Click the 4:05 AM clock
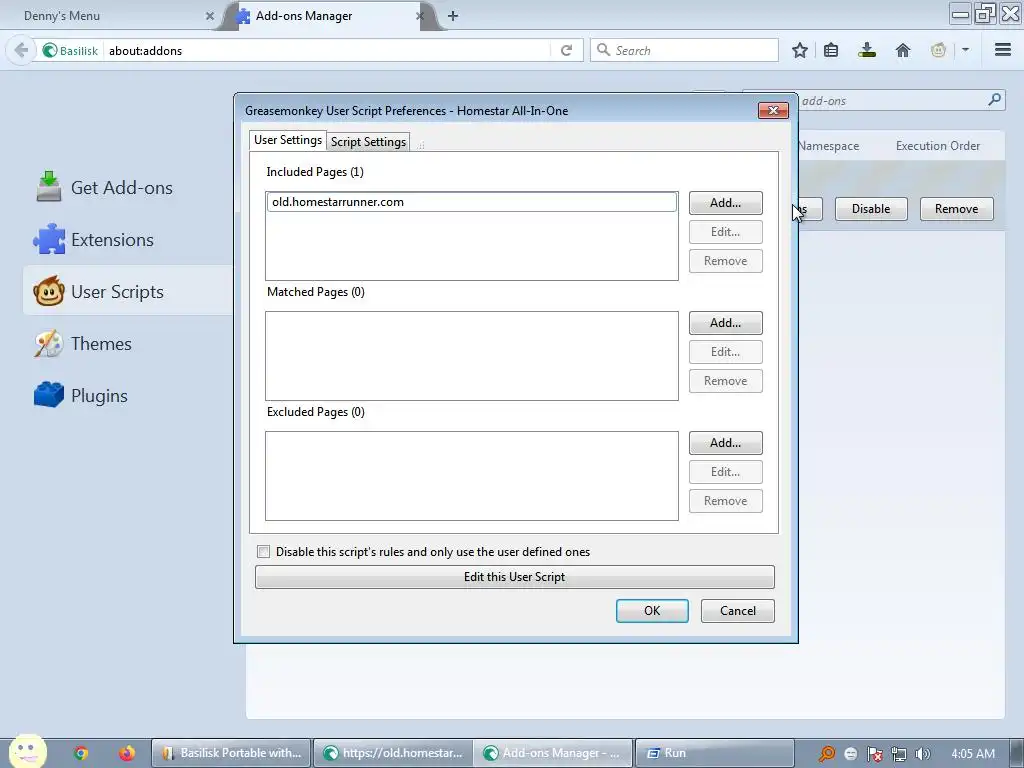 (x=973, y=754)
